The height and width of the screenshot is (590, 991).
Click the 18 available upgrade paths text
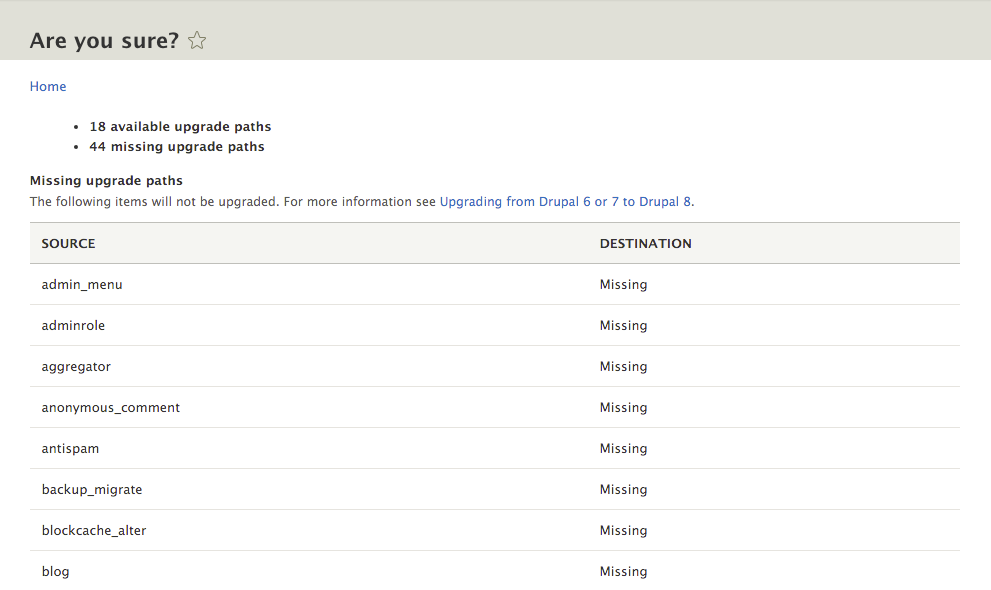[180, 127]
